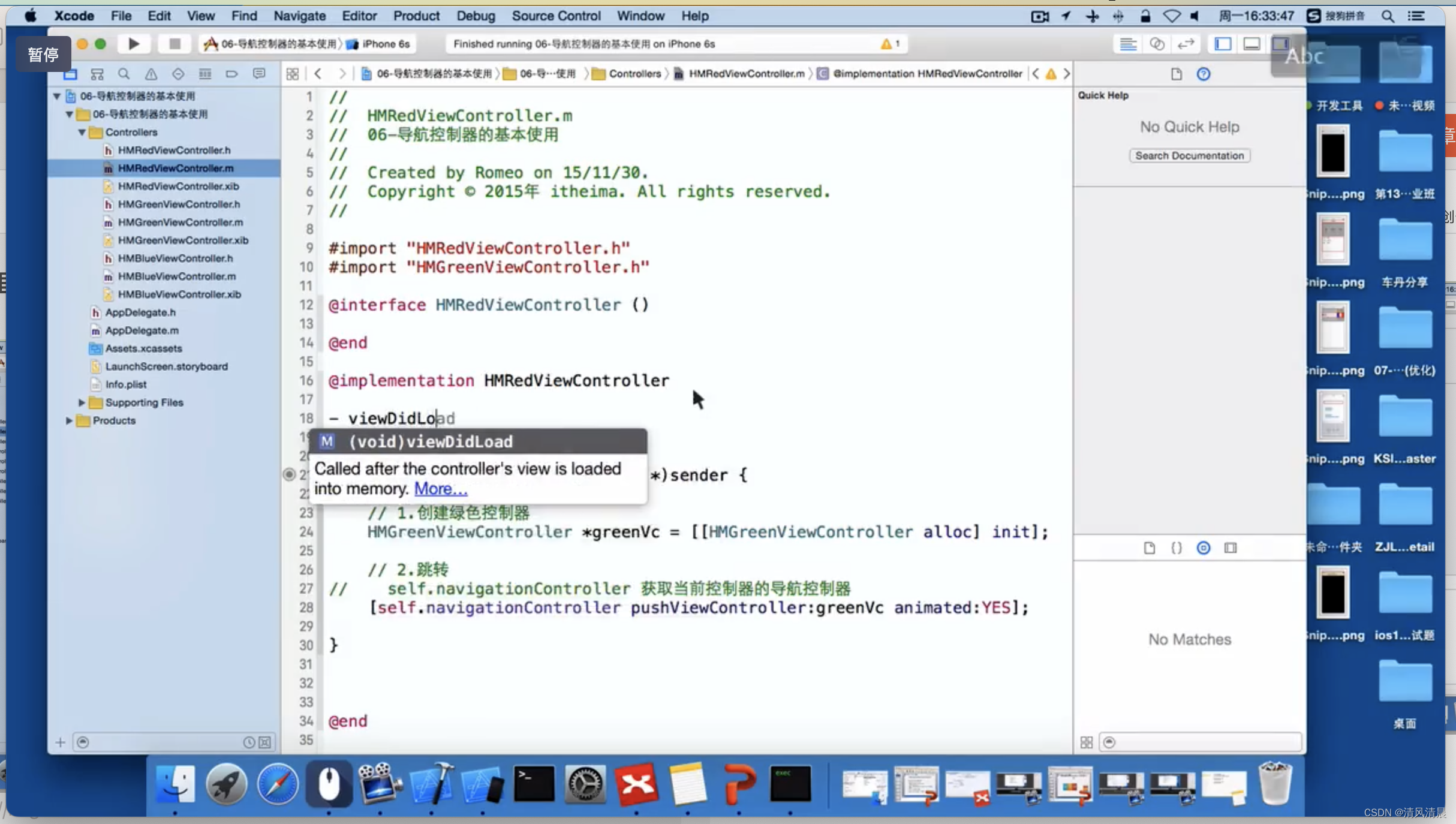Open the Editor menu in menu bar
Image resolution: width=1456 pixels, height=824 pixels.
tap(358, 16)
